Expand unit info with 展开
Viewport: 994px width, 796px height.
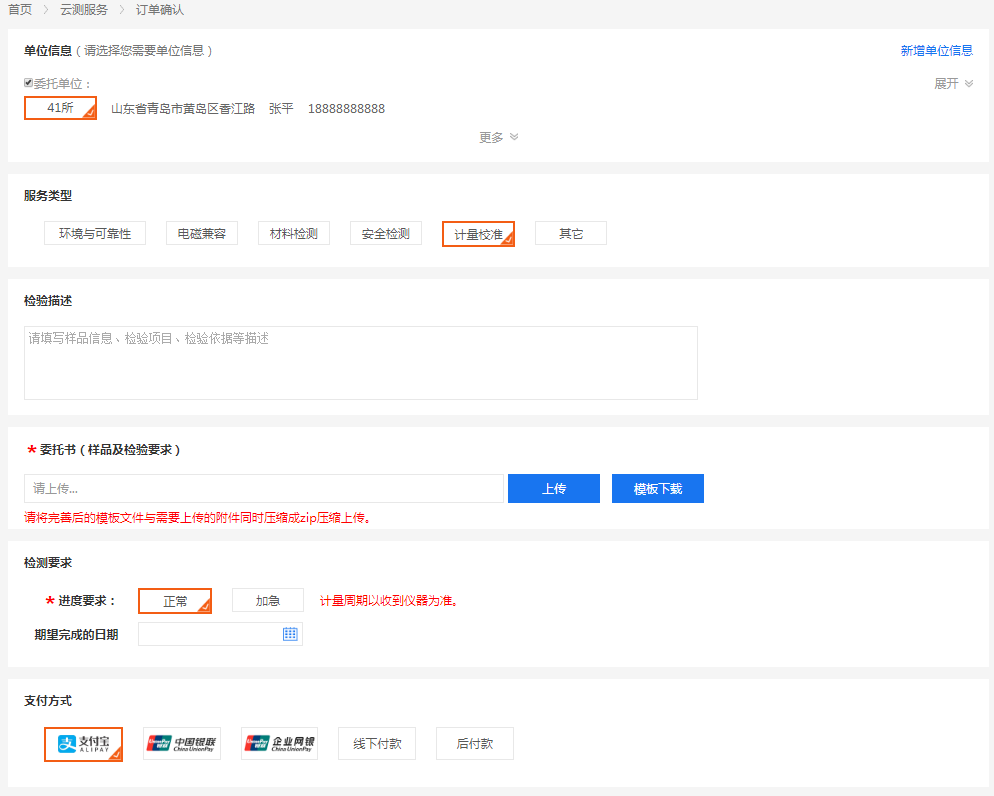pos(953,84)
